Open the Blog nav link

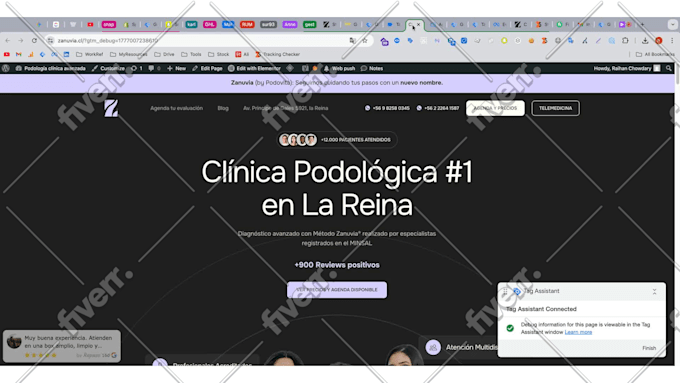(x=223, y=108)
